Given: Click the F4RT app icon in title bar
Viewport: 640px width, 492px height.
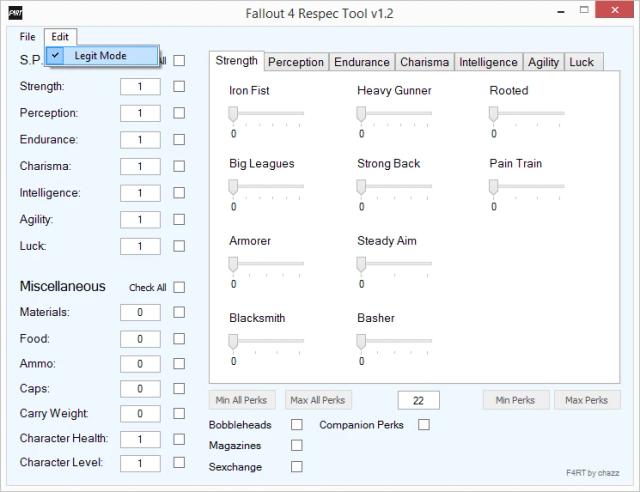Looking at the screenshot, I should click(16, 13).
